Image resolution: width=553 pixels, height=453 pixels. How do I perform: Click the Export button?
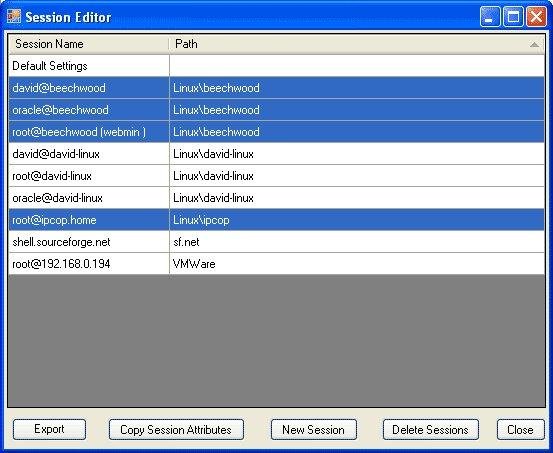tap(49, 429)
